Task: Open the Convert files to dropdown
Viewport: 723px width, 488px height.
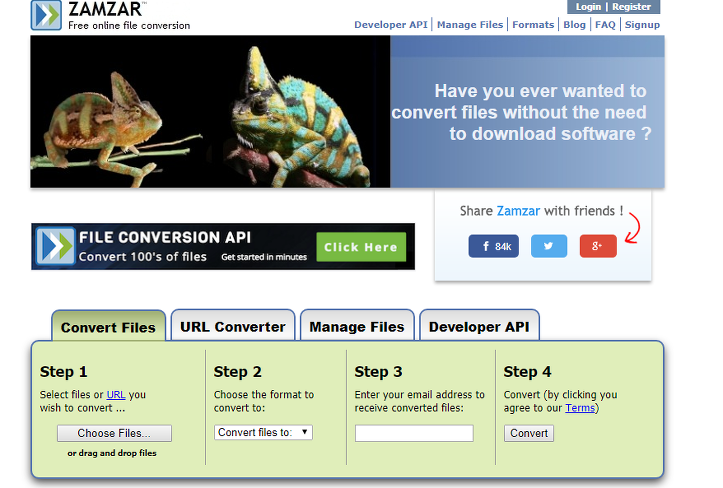Action: coord(263,432)
